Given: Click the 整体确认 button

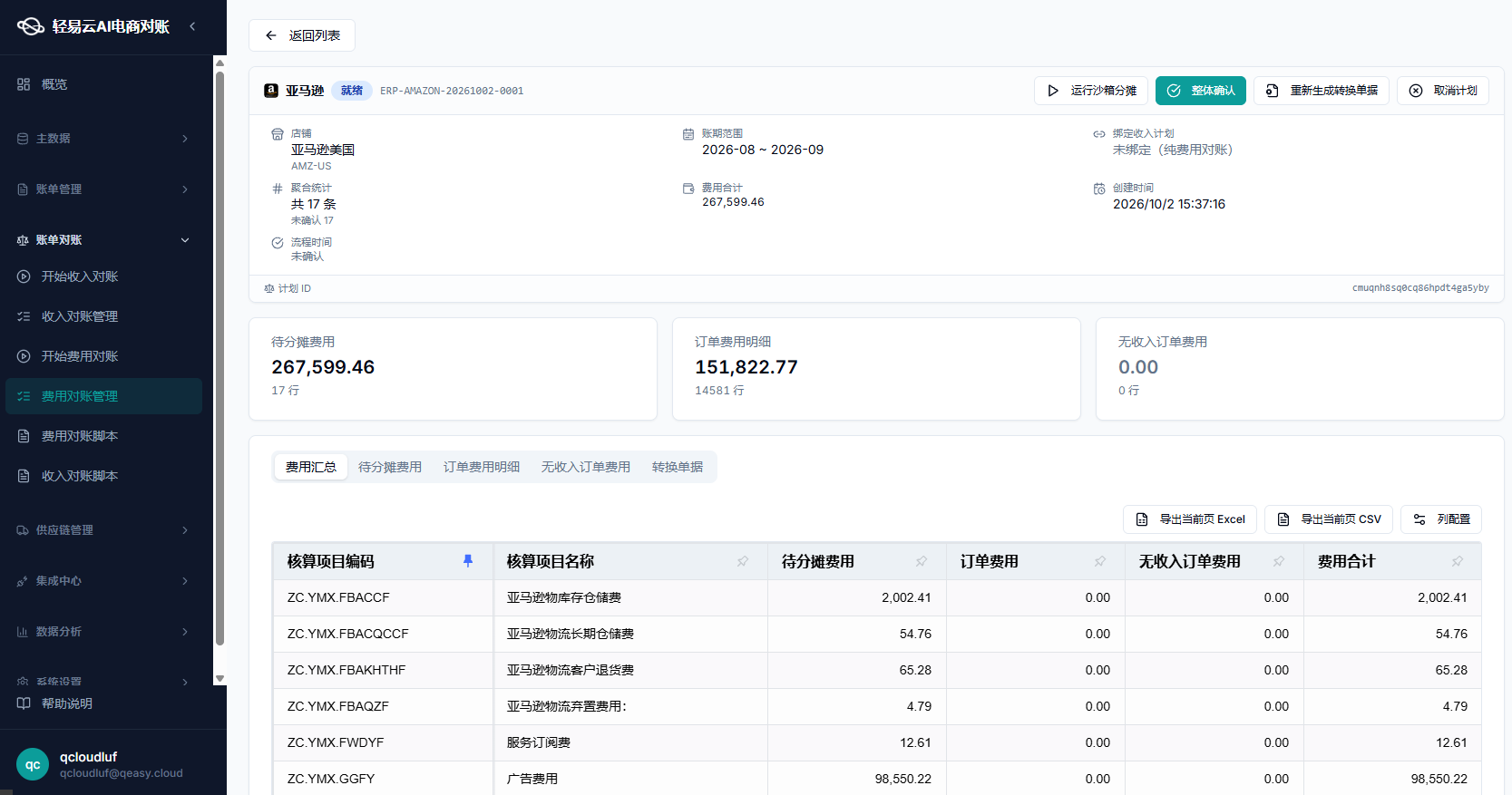Looking at the screenshot, I should [1201, 91].
